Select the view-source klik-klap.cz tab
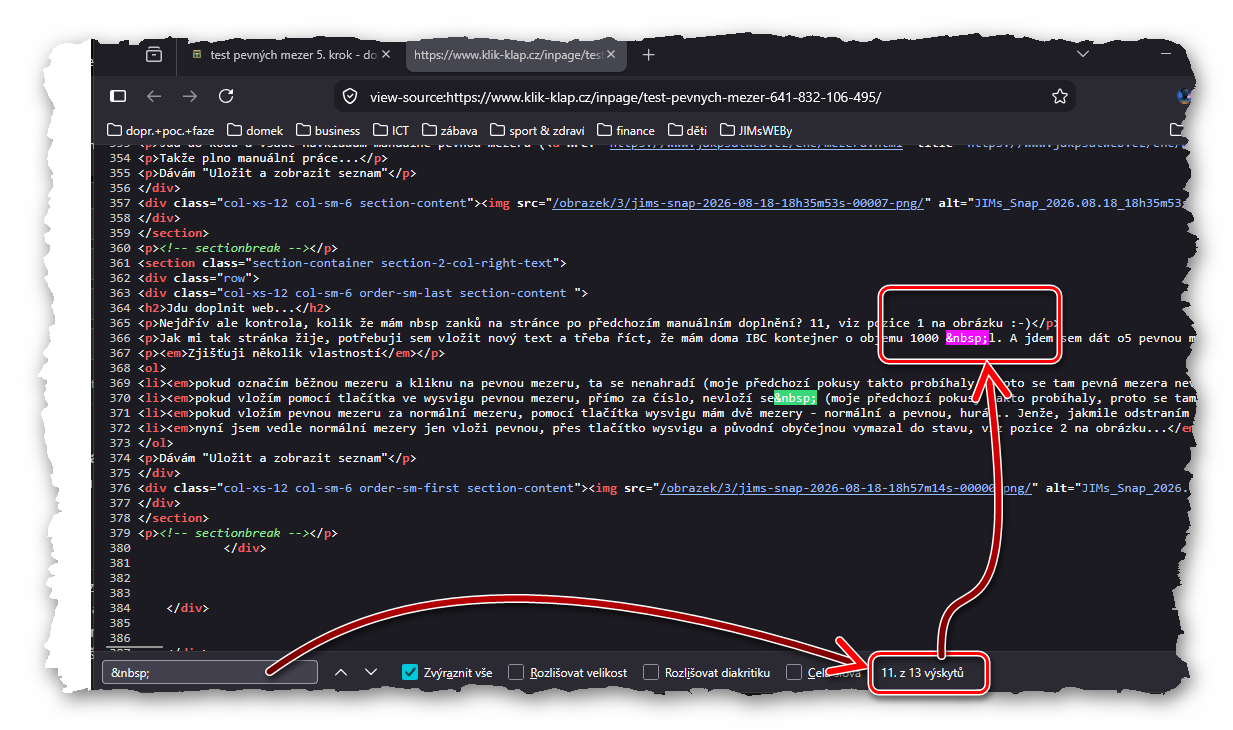Image resolution: width=1233 pixels, height=730 pixels. (514, 55)
